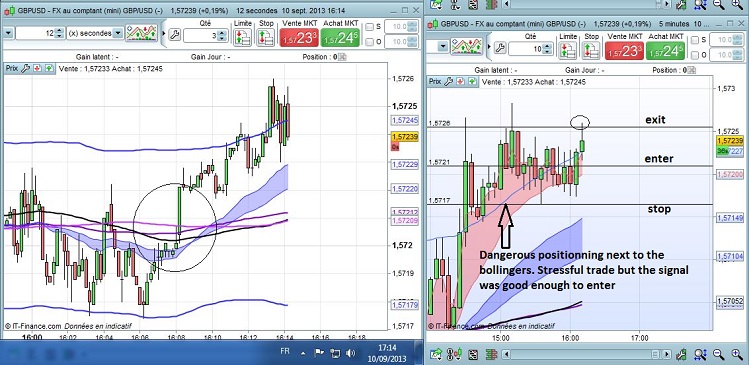The width and height of the screenshot is (749, 365).
Task: Click Vente MKT sell button in the 5 minutes window
Action: point(623,51)
